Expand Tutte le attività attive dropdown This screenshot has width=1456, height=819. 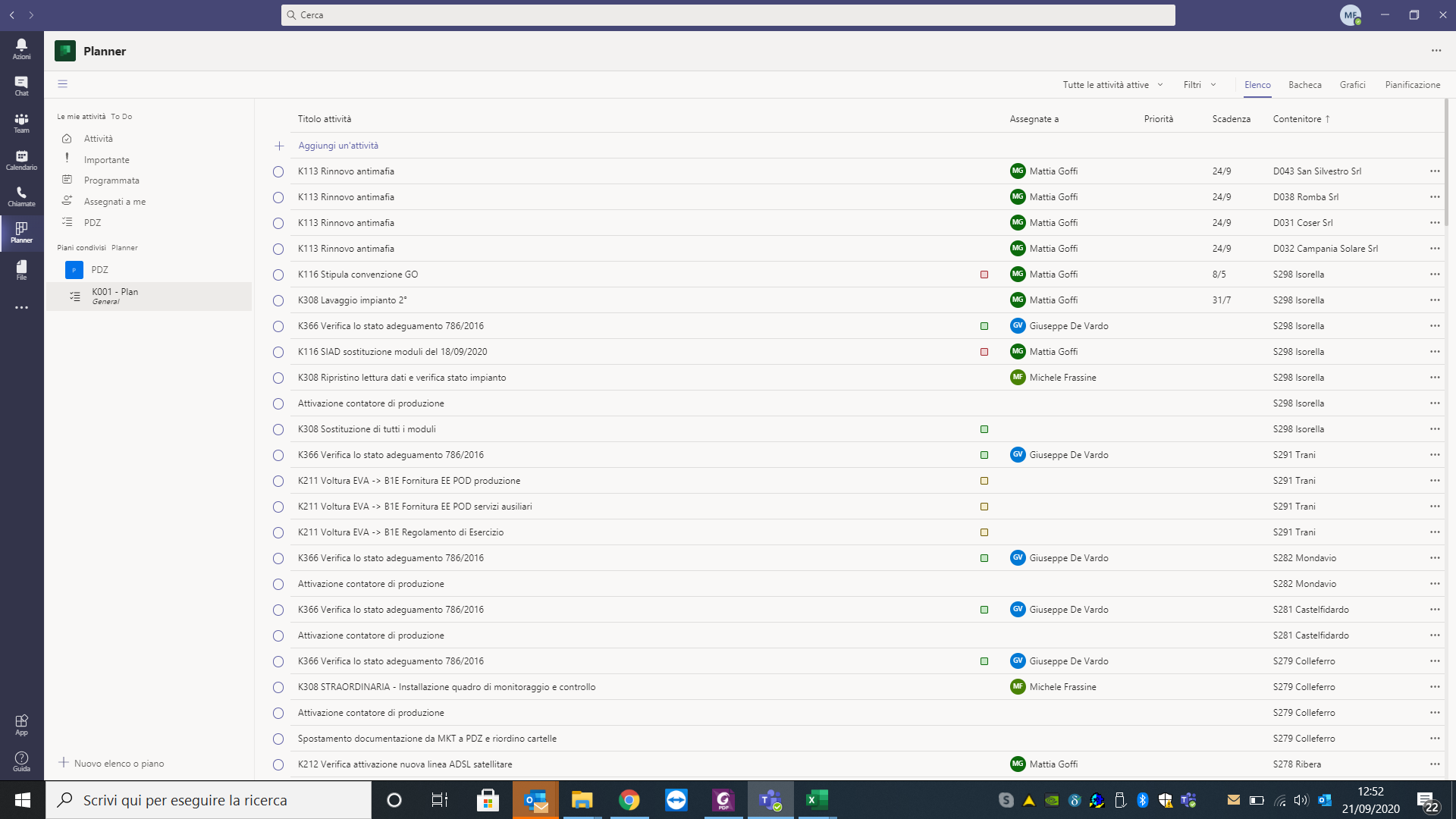pos(1112,85)
